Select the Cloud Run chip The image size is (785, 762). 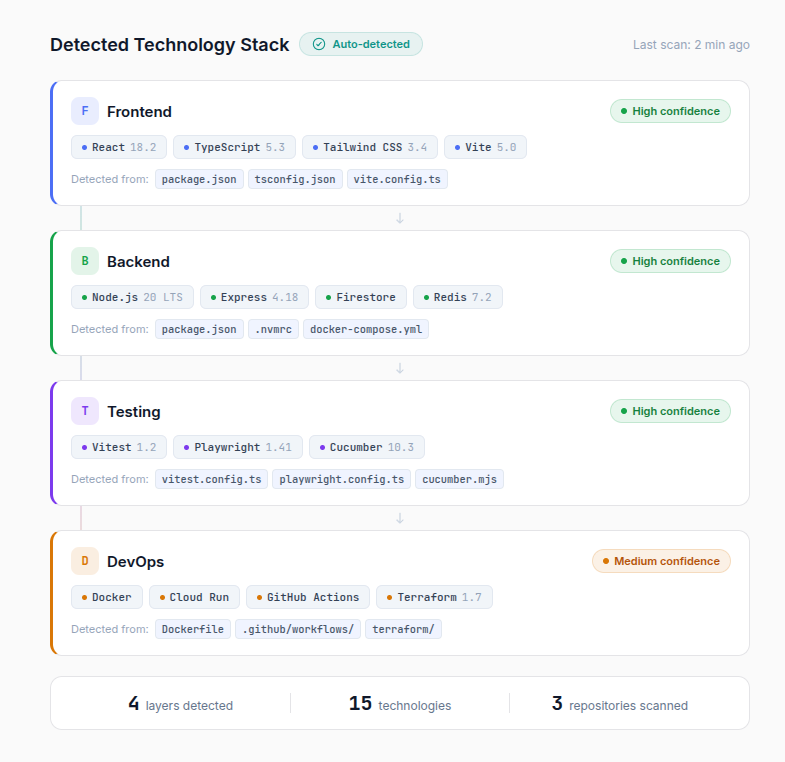tap(194, 597)
